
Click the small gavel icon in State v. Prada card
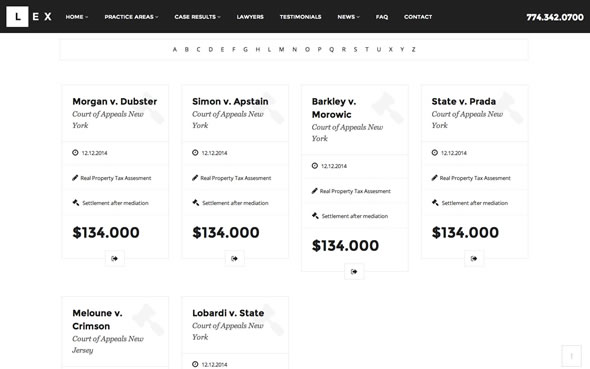point(435,202)
